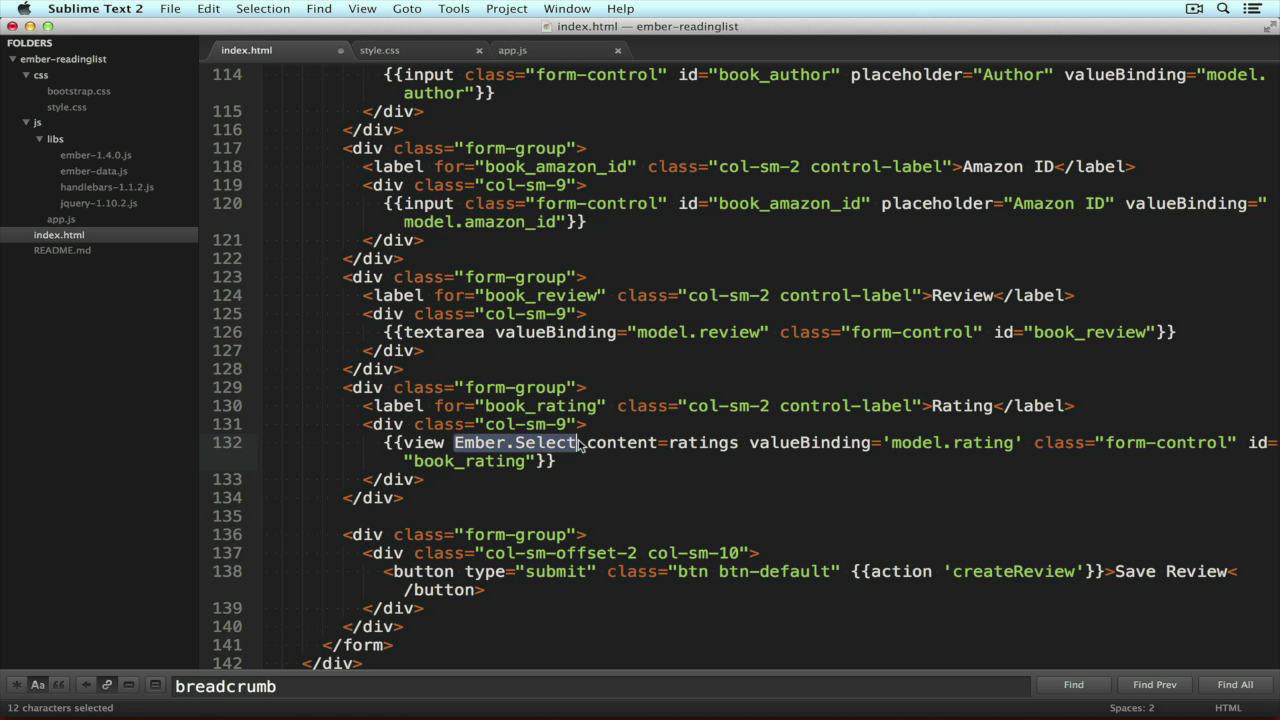Open the Goto menu
This screenshot has width=1280, height=720.
pos(407,9)
